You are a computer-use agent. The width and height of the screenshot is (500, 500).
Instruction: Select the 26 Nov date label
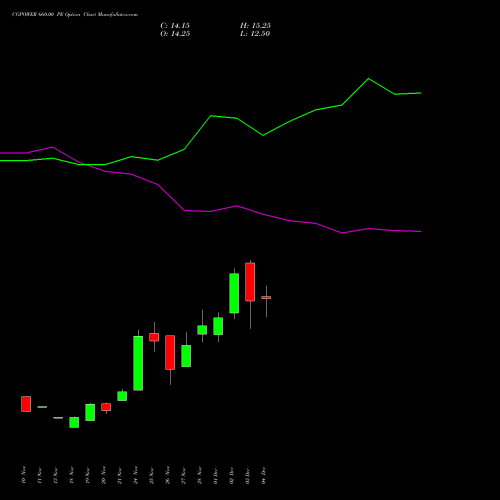168,475
